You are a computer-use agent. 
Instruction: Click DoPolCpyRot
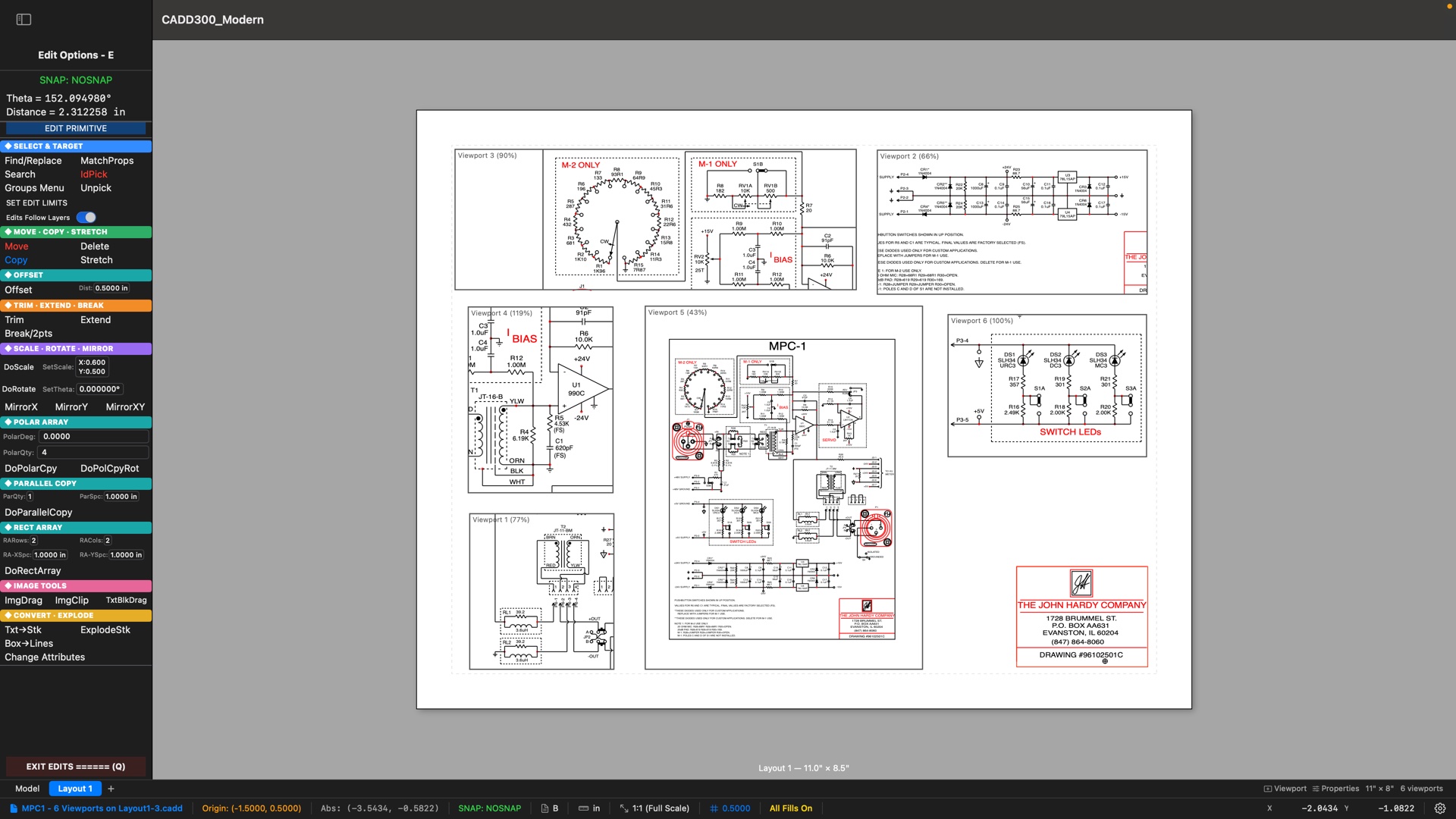point(110,469)
